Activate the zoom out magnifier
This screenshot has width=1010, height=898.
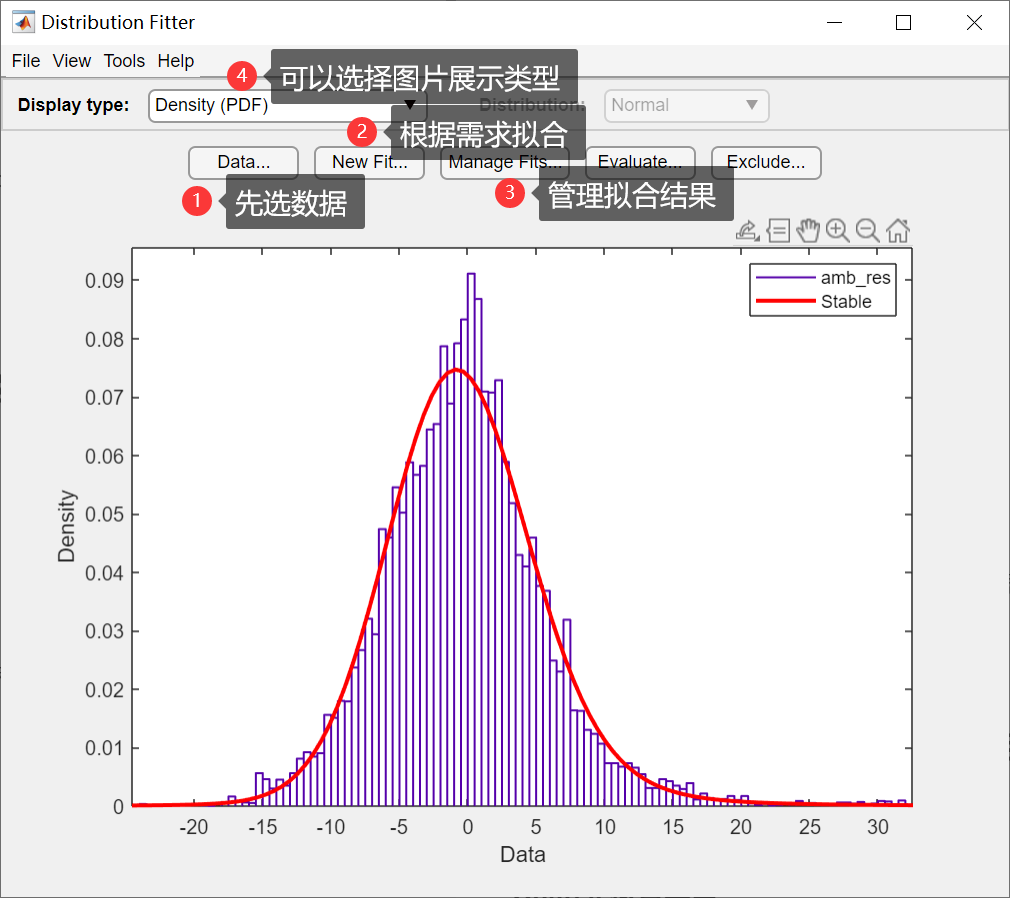coord(868,231)
